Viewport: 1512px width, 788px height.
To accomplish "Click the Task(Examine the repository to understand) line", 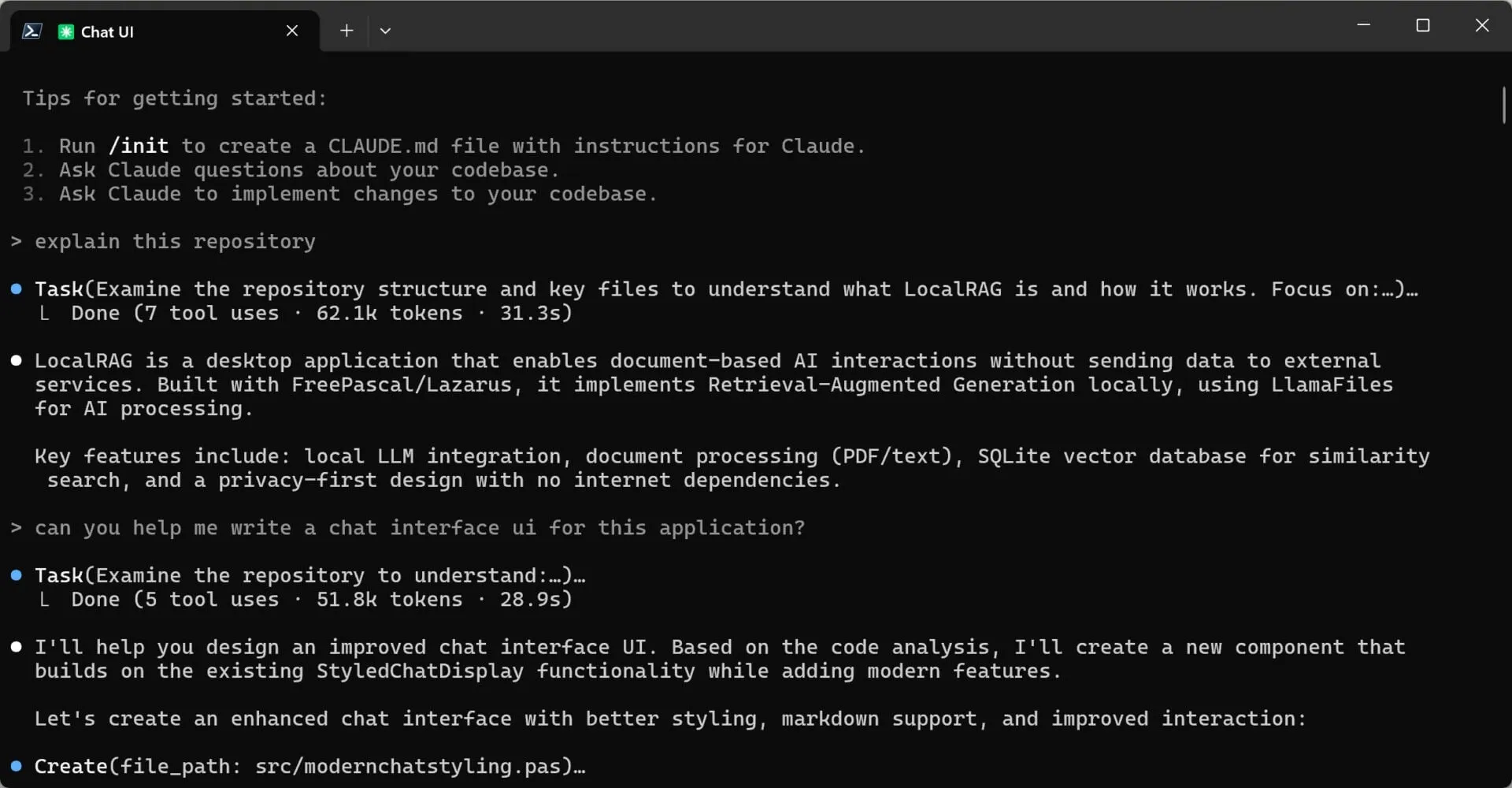I will 310,576.
